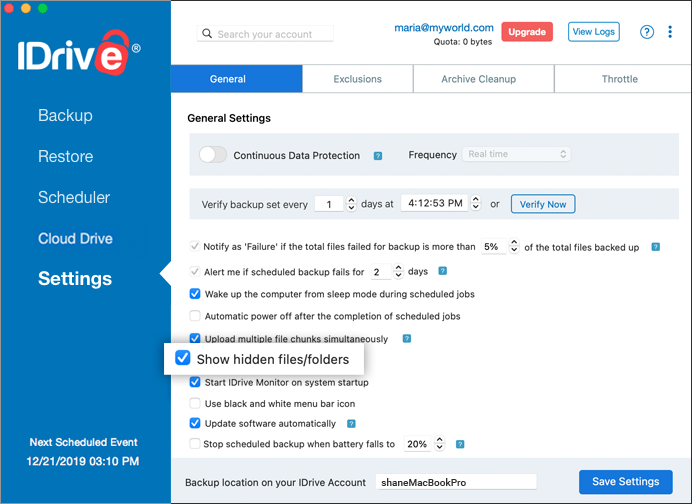The width and height of the screenshot is (692, 504).
Task: Click the Save Settings button
Action: [x=626, y=481]
